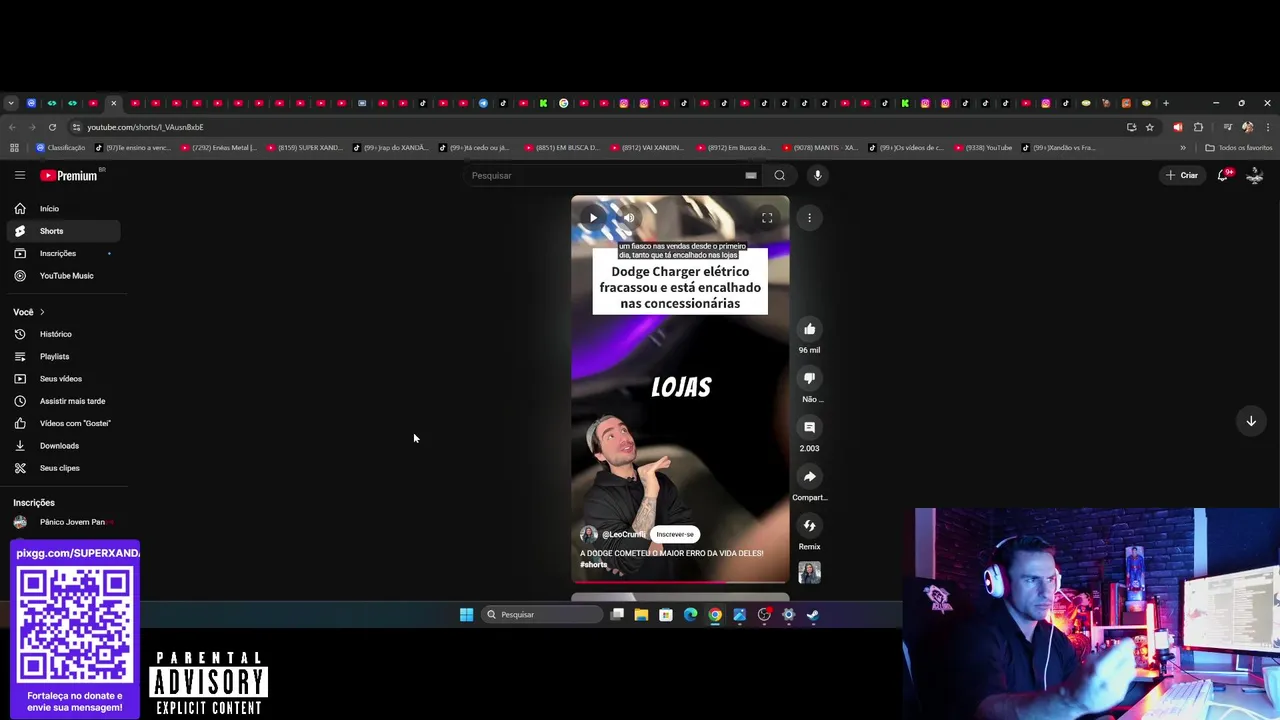
Task: Expand the Você section chevron
Action: pyautogui.click(x=42, y=312)
